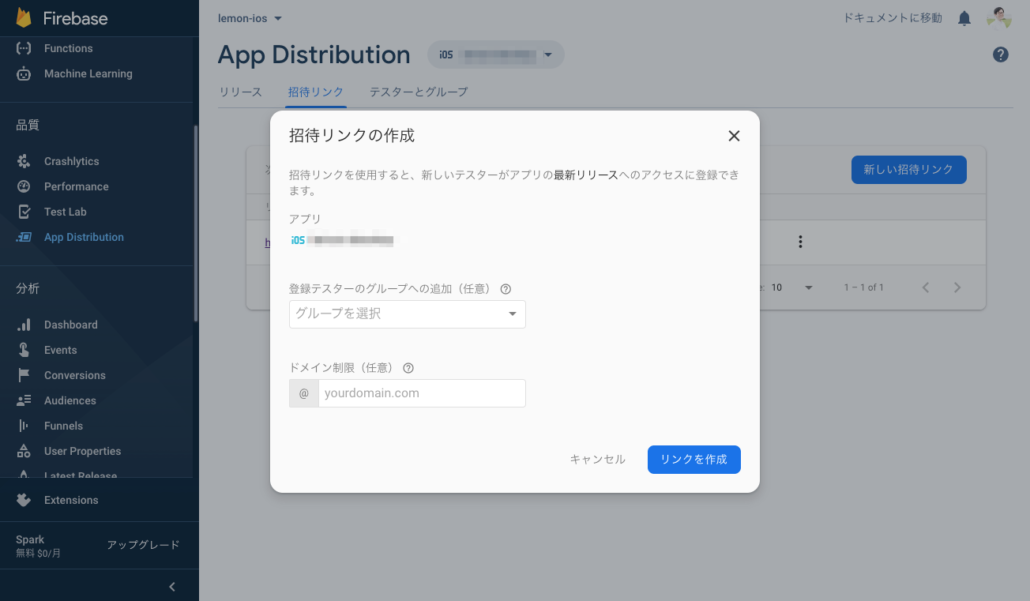The width and height of the screenshot is (1030, 601).
Task: Click the Test Lab sidebar icon
Action: pos(24,212)
